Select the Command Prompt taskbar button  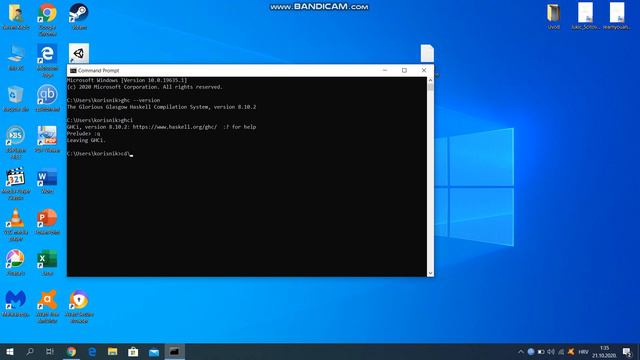[x=174, y=351]
